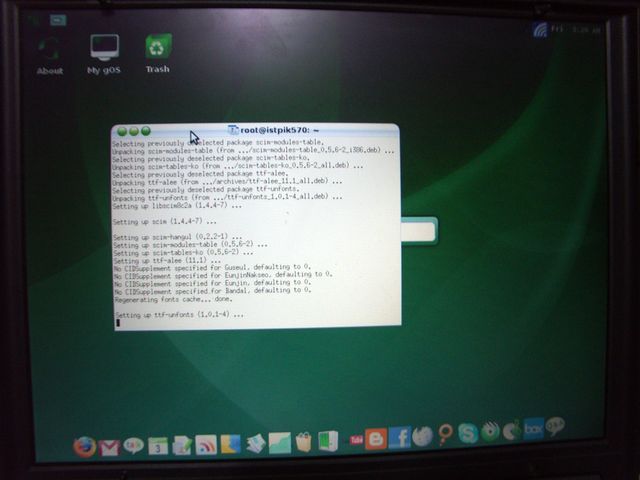This screenshot has height=480, width=640.
Task: Click the terminal title bar root@istpik570
Action: pos(272,130)
